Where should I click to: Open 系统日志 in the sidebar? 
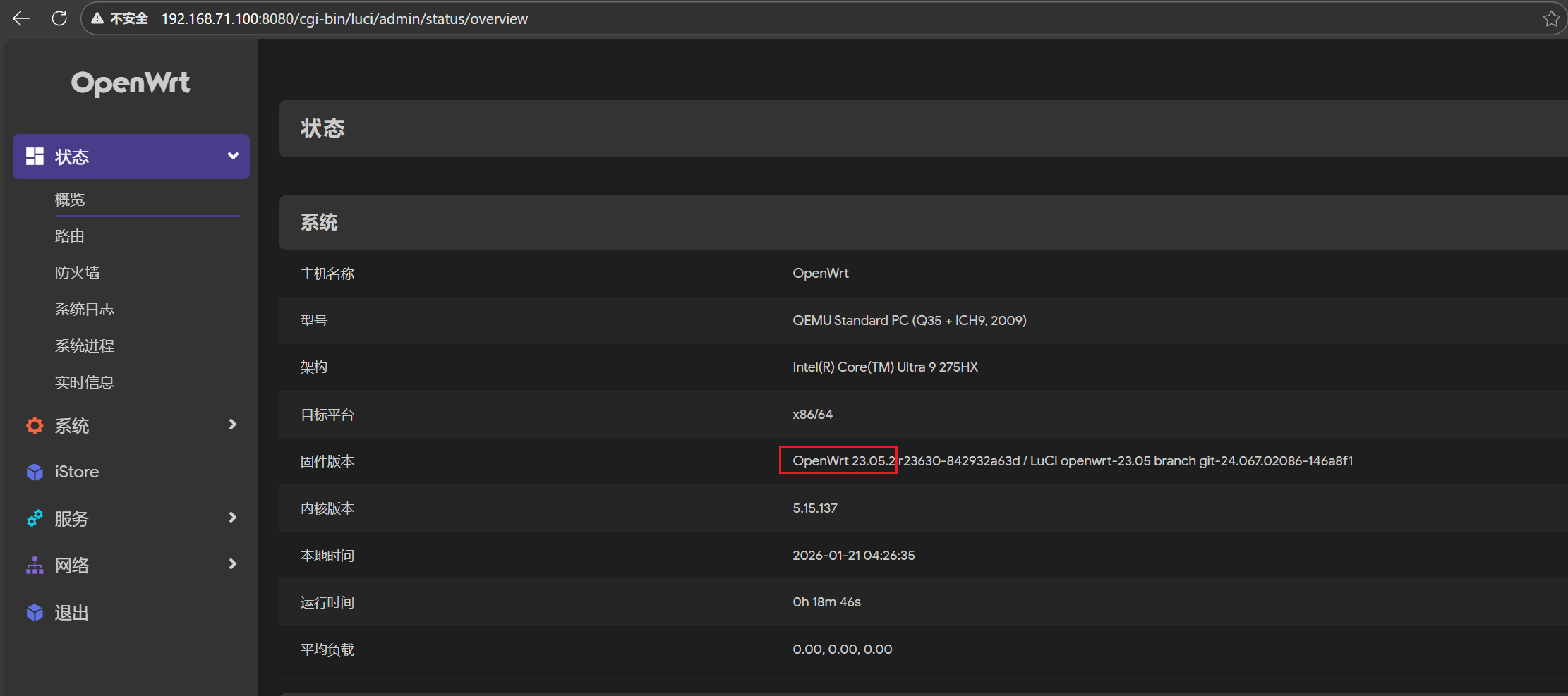(x=85, y=310)
